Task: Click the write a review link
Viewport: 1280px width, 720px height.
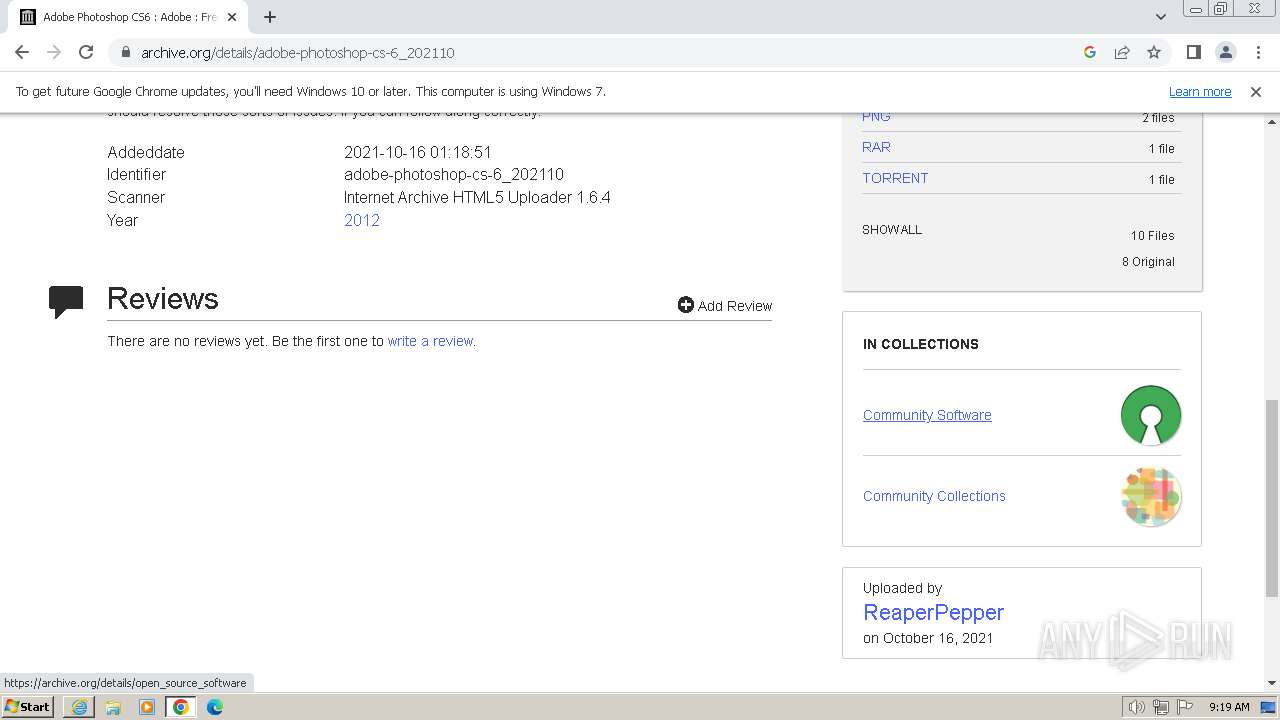Action: (430, 341)
